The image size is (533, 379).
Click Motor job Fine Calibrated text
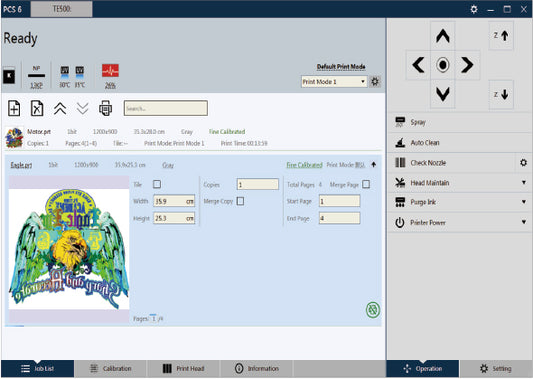coord(227,132)
